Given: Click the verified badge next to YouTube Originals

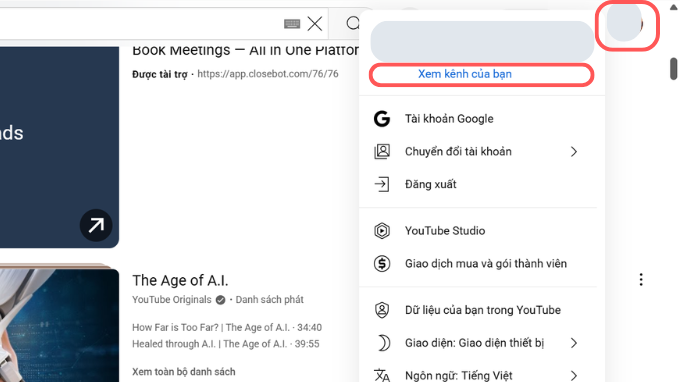Looking at the screenshot, I should coord(220,300).
